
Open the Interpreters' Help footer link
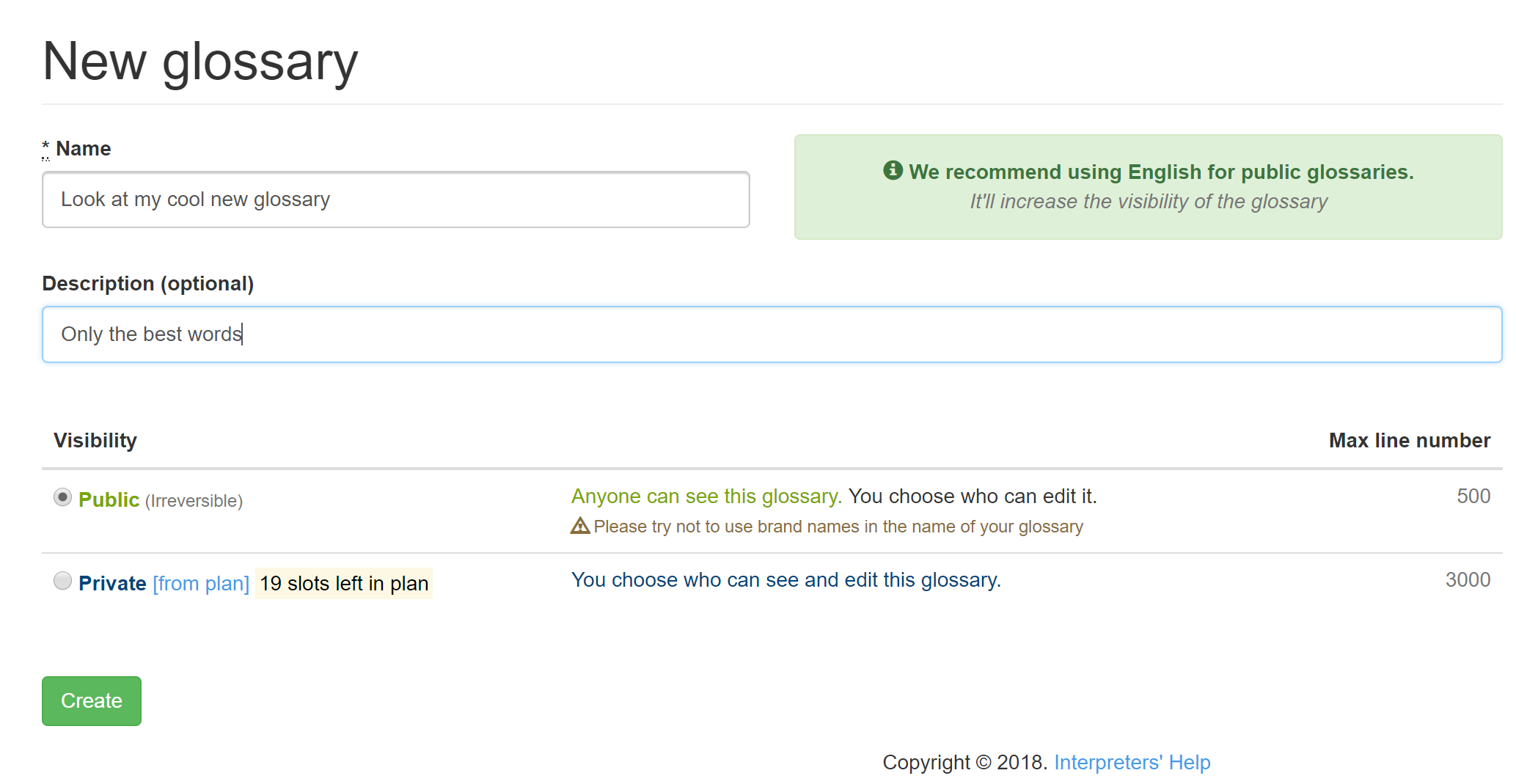[x=1132, y=762]
